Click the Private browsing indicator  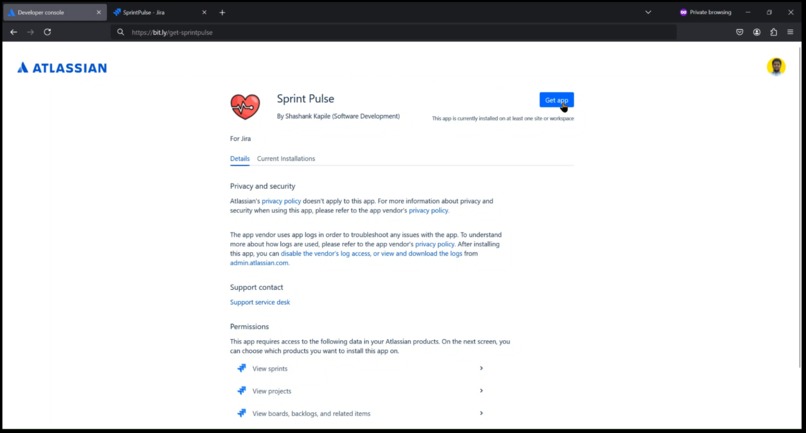(705, 12)
